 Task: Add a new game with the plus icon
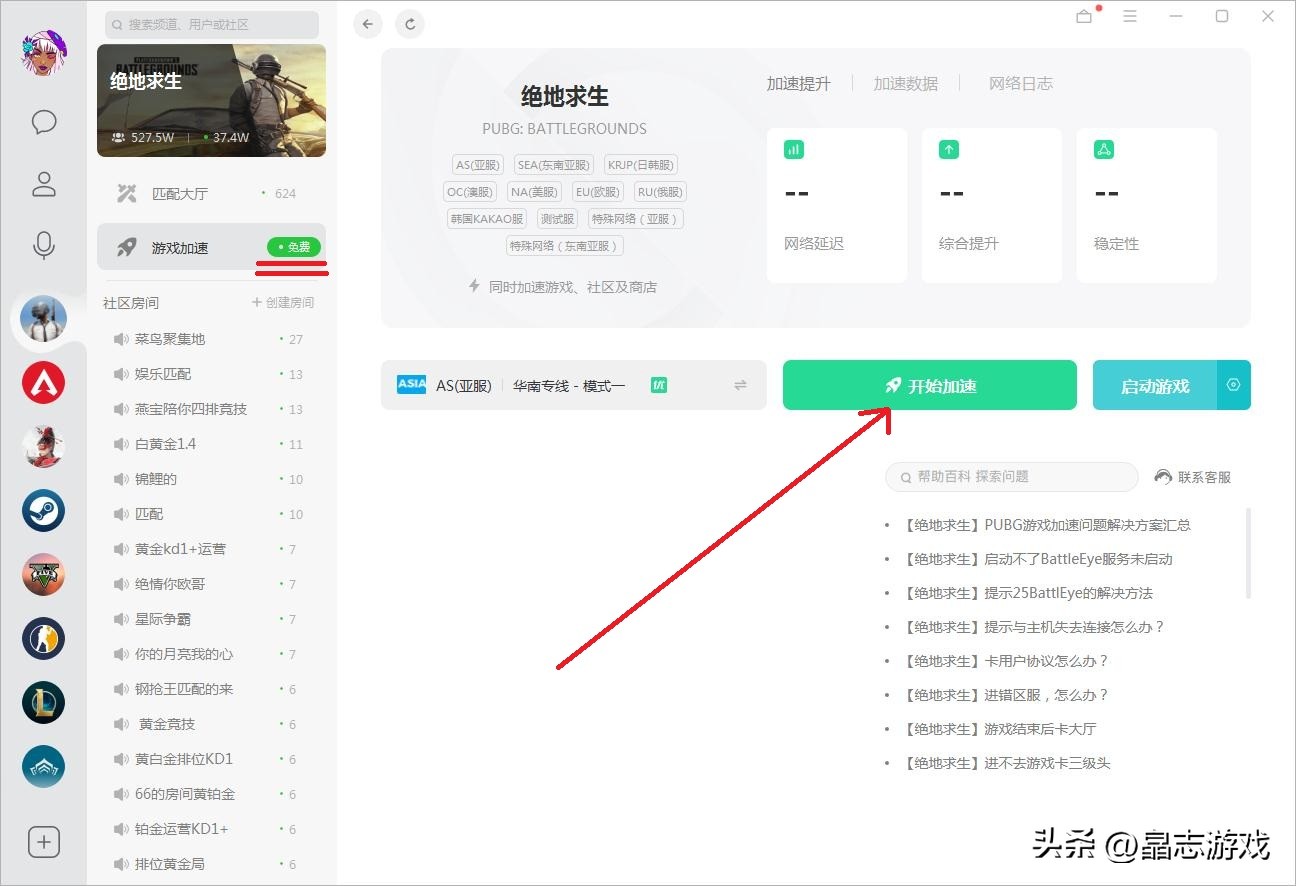tap(43, 842)
